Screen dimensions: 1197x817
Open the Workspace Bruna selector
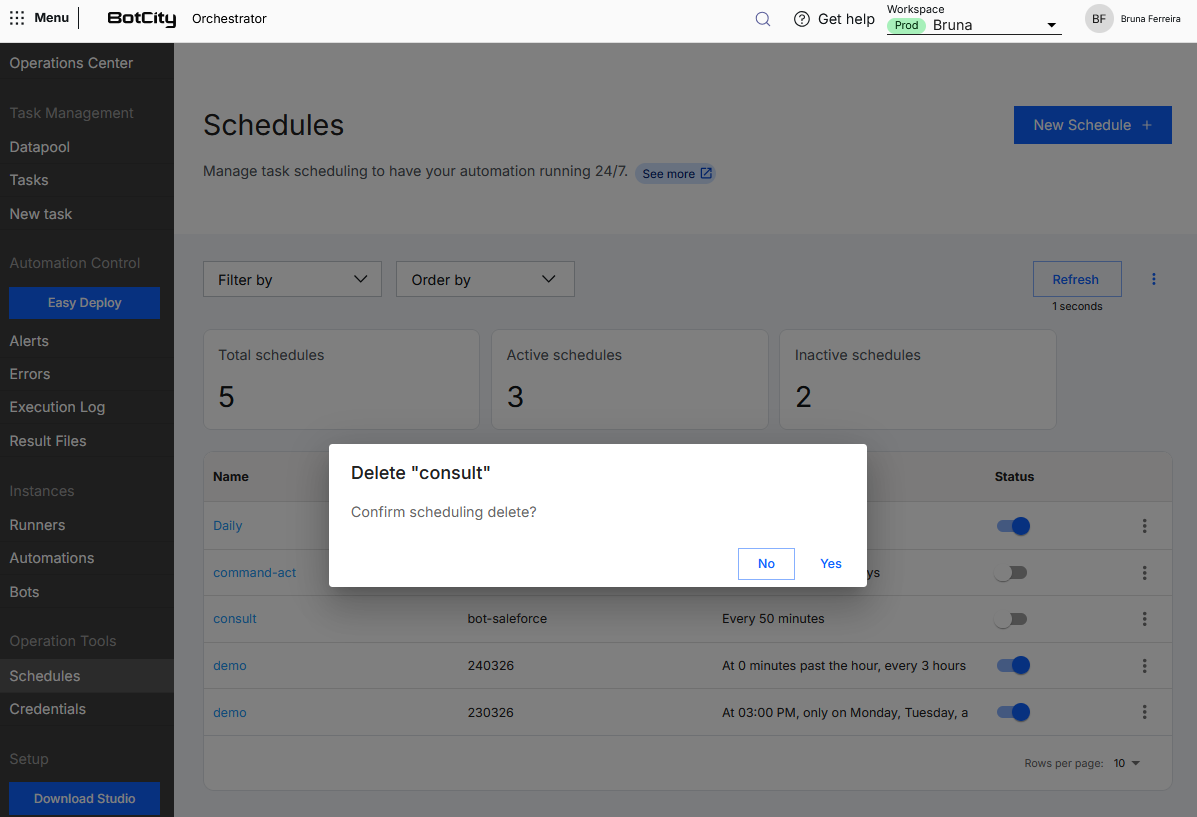(x=974, y=25)
